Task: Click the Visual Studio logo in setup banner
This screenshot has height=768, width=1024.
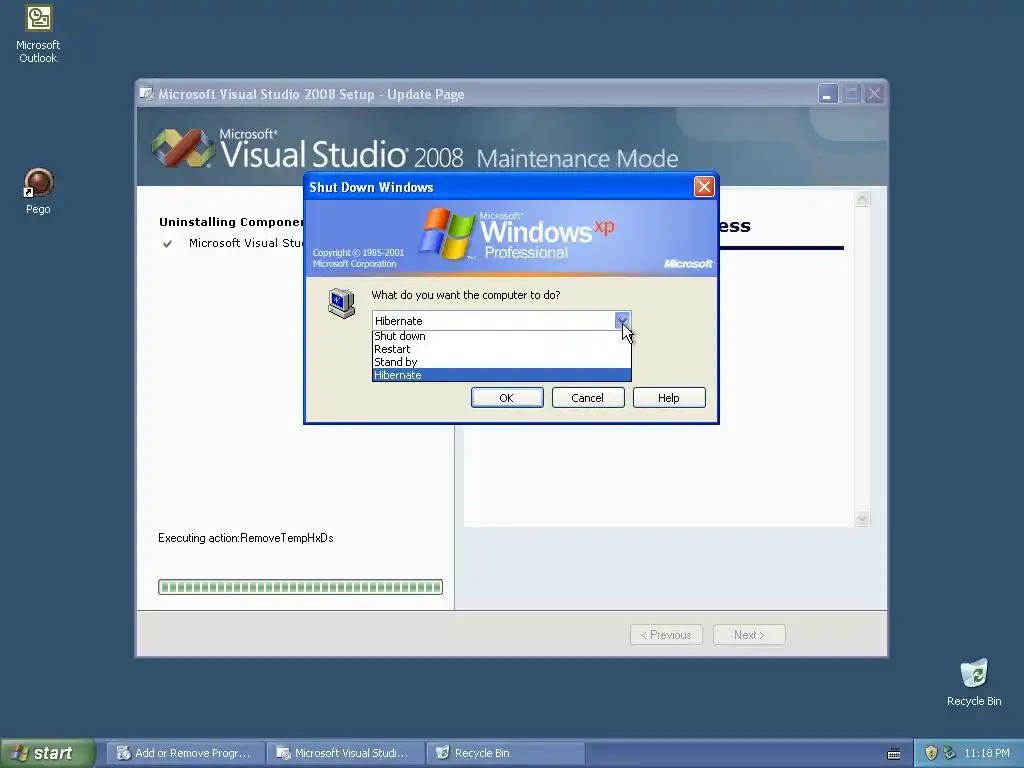Action: click(x=183, y=148)
